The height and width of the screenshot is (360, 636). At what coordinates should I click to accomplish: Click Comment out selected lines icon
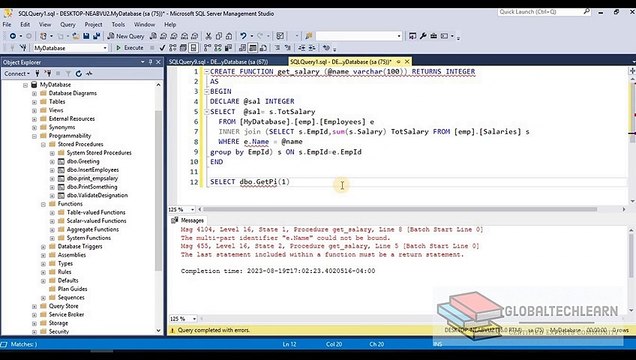coord(277,48)
